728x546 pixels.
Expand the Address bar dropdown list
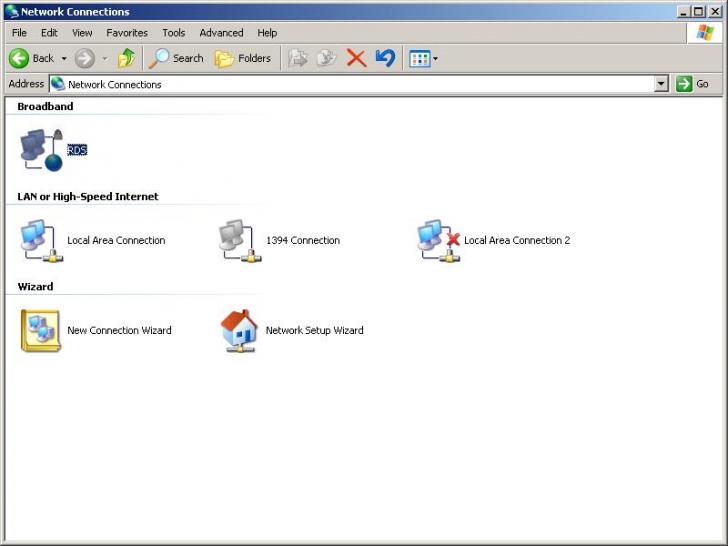coord(661,85)
